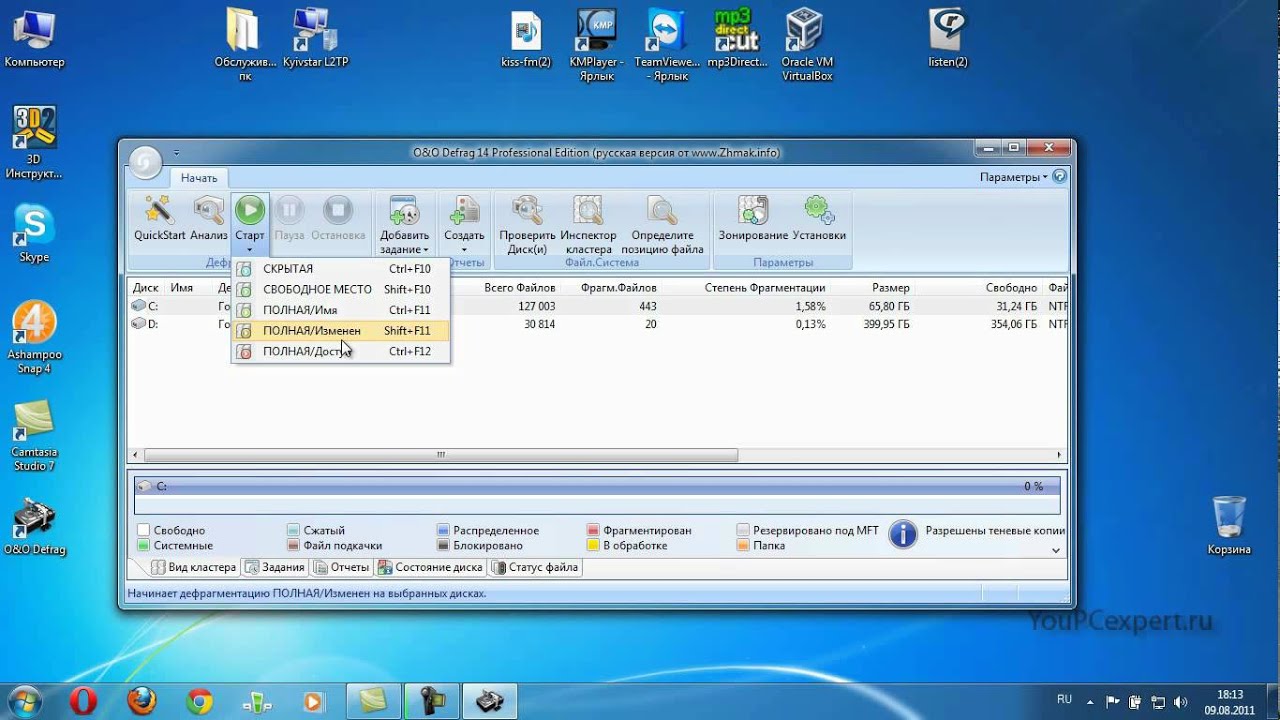Open the Параметры dropdown at top right
1280x720 pixels.
[1014, 177]
